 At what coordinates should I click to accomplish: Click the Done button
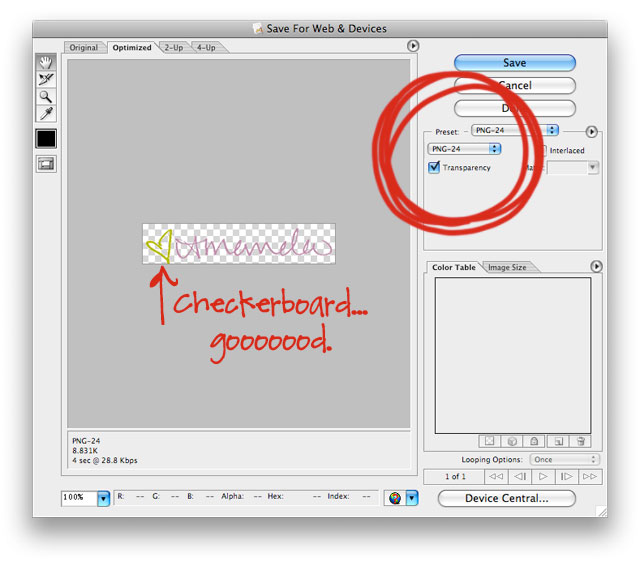pos(515,109)
